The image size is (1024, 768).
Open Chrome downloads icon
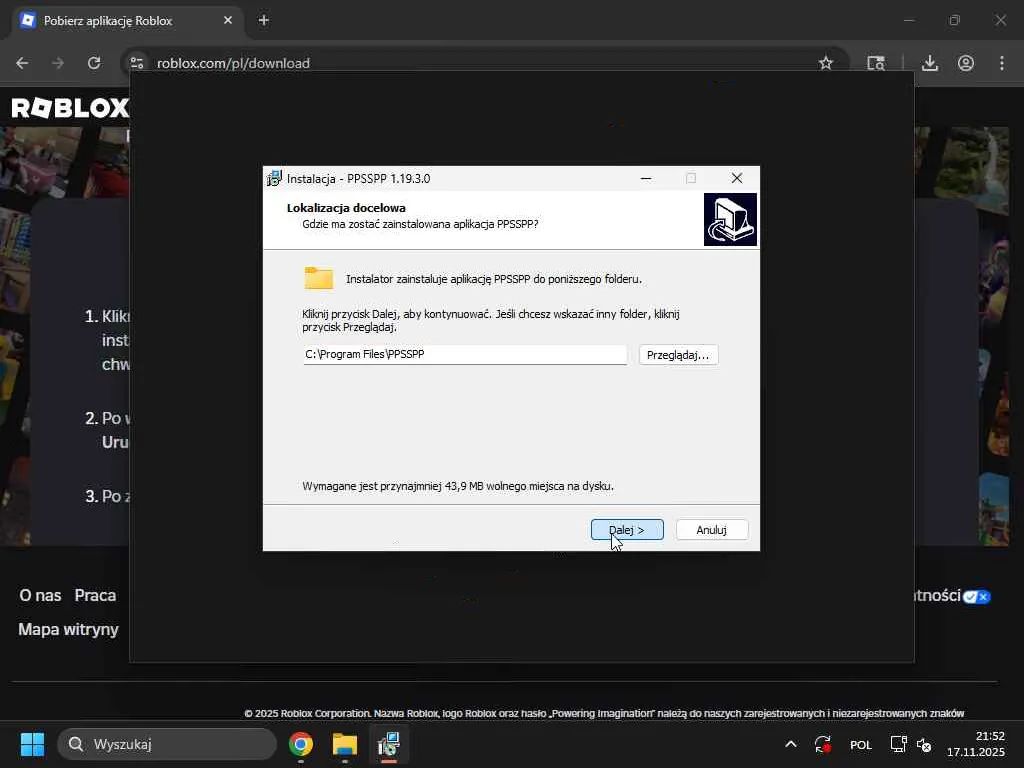930,63
